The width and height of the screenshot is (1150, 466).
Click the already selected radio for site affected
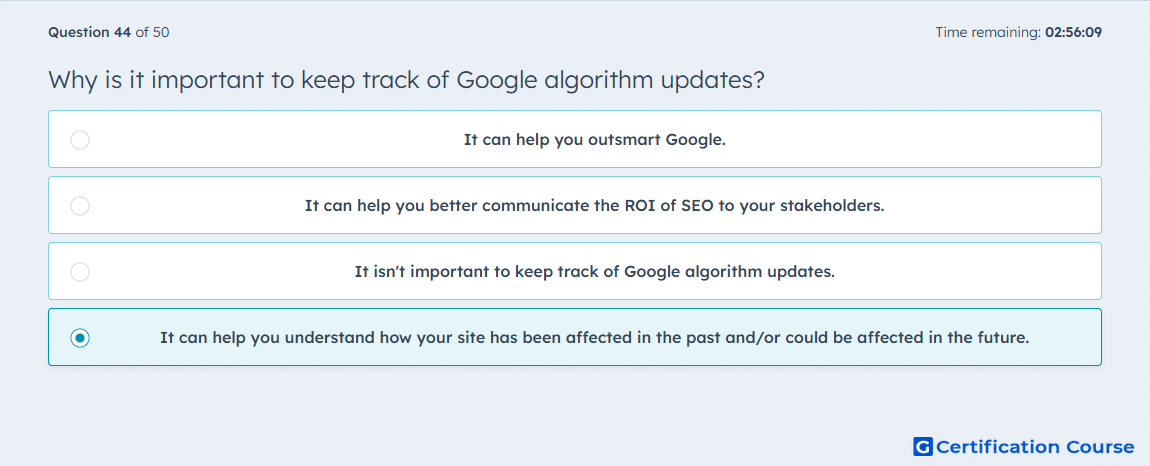80,338
